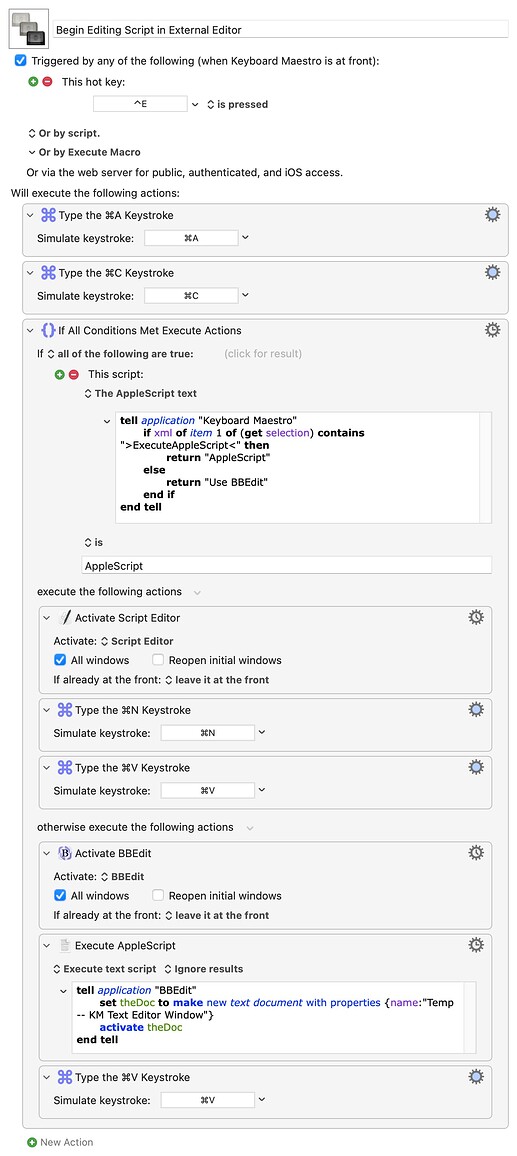This screenshot has width=517, height=1156.
Task: Click the Execute AppleScript document icon
Action: pyautogui.click(x=65, y=945)
